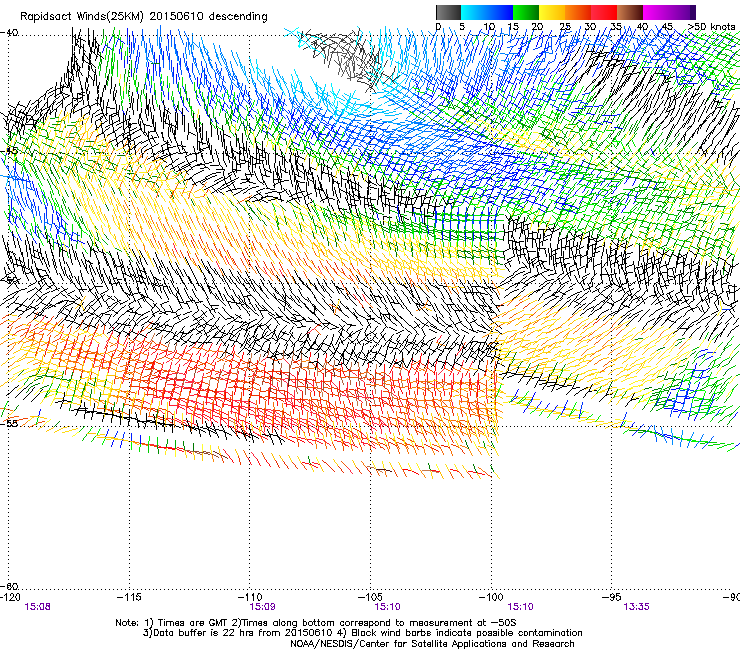The image size is (740, 650).
Task: Click the -110 longitude axis label
Action: (249, 597)
